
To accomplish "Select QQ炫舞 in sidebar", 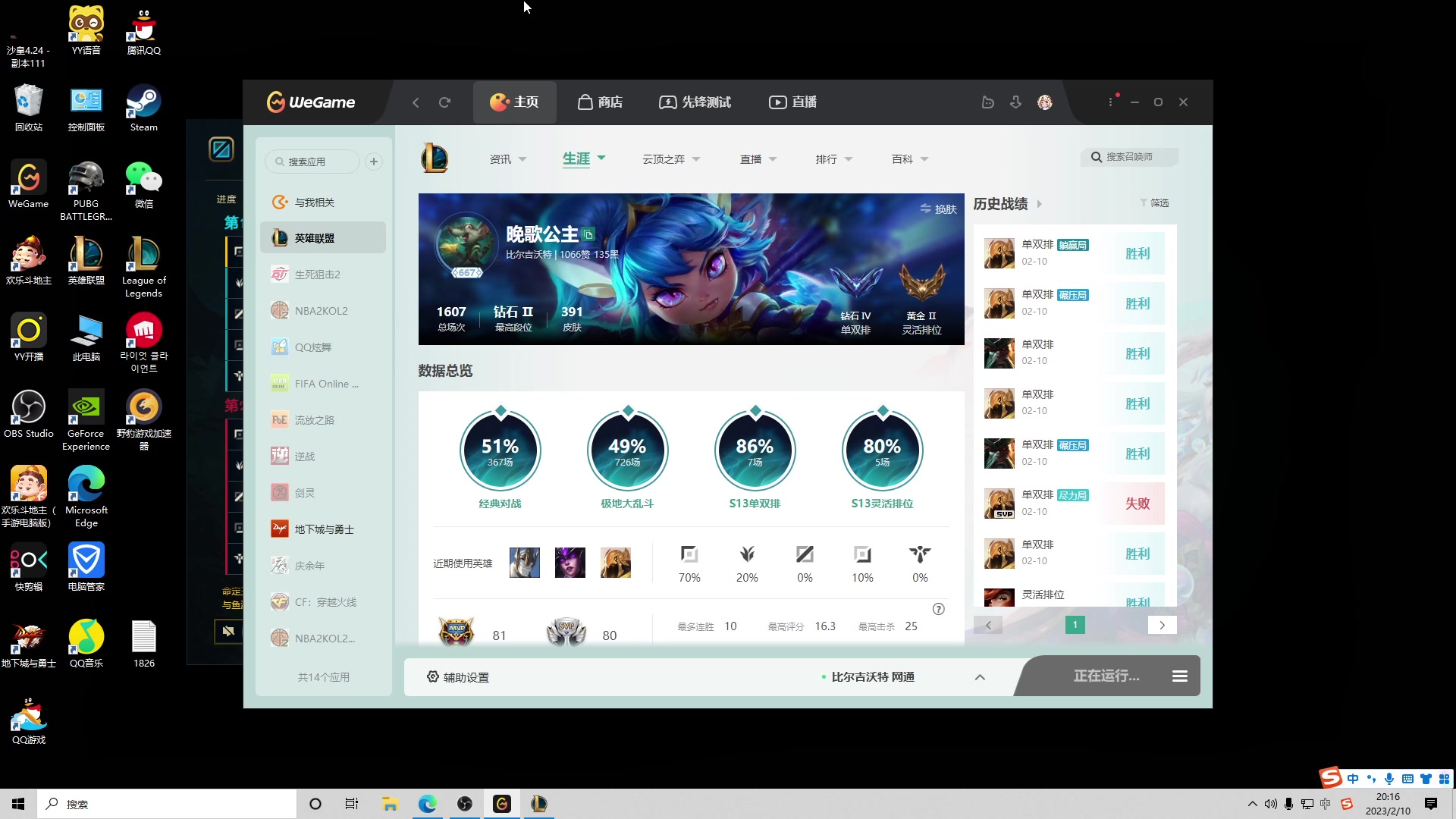I will [323, 347].
